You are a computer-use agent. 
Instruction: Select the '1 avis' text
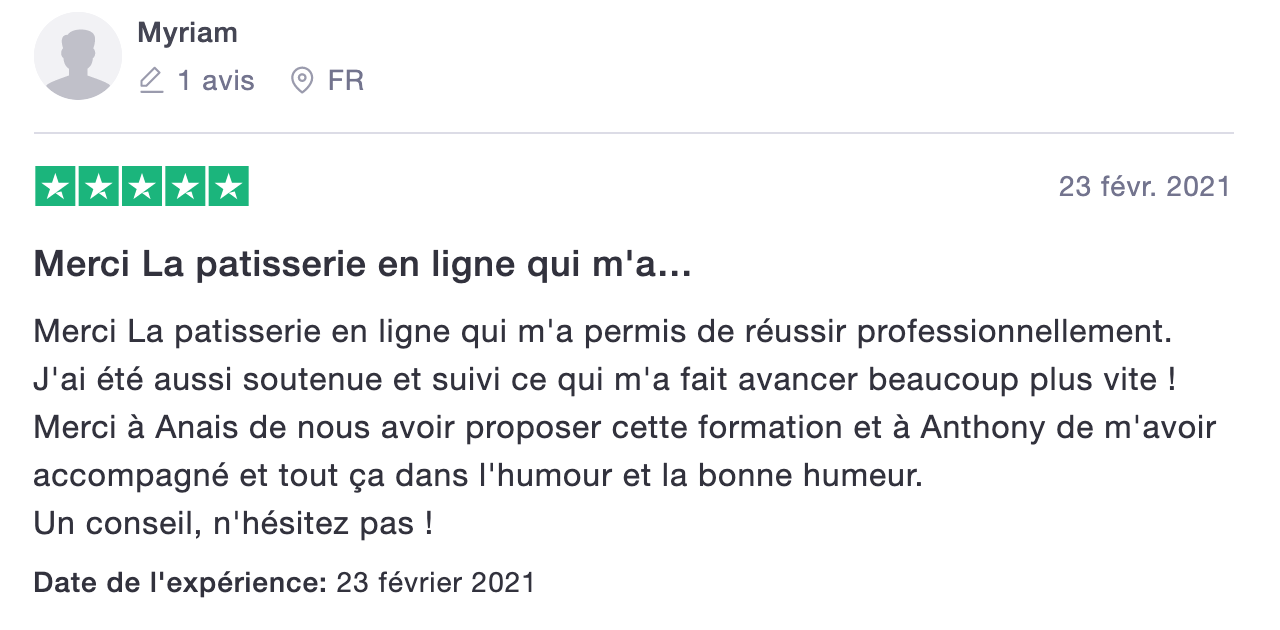click(x=216, y=80)
